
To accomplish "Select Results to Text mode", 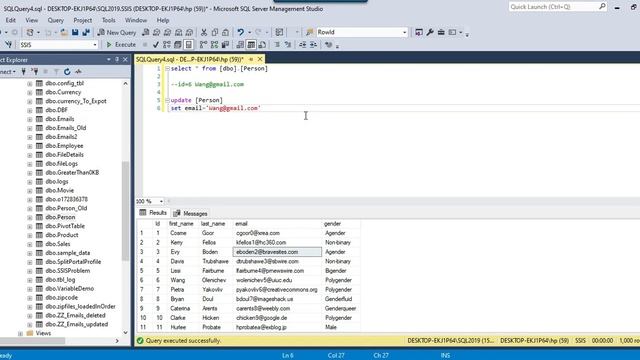I will 240,44.
